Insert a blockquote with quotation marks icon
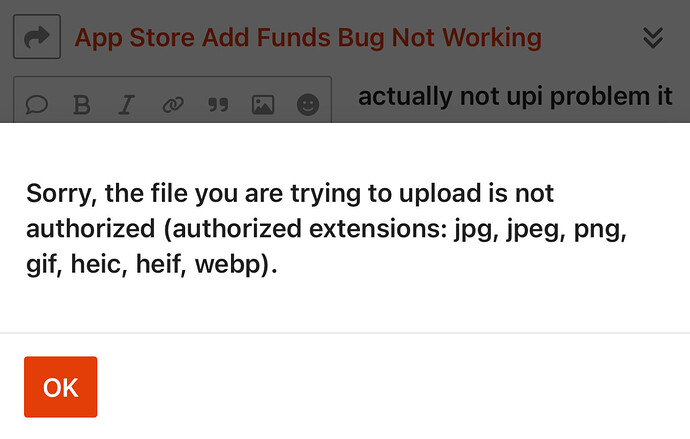The height and width of the screenshot is (439, 690). 217,104
